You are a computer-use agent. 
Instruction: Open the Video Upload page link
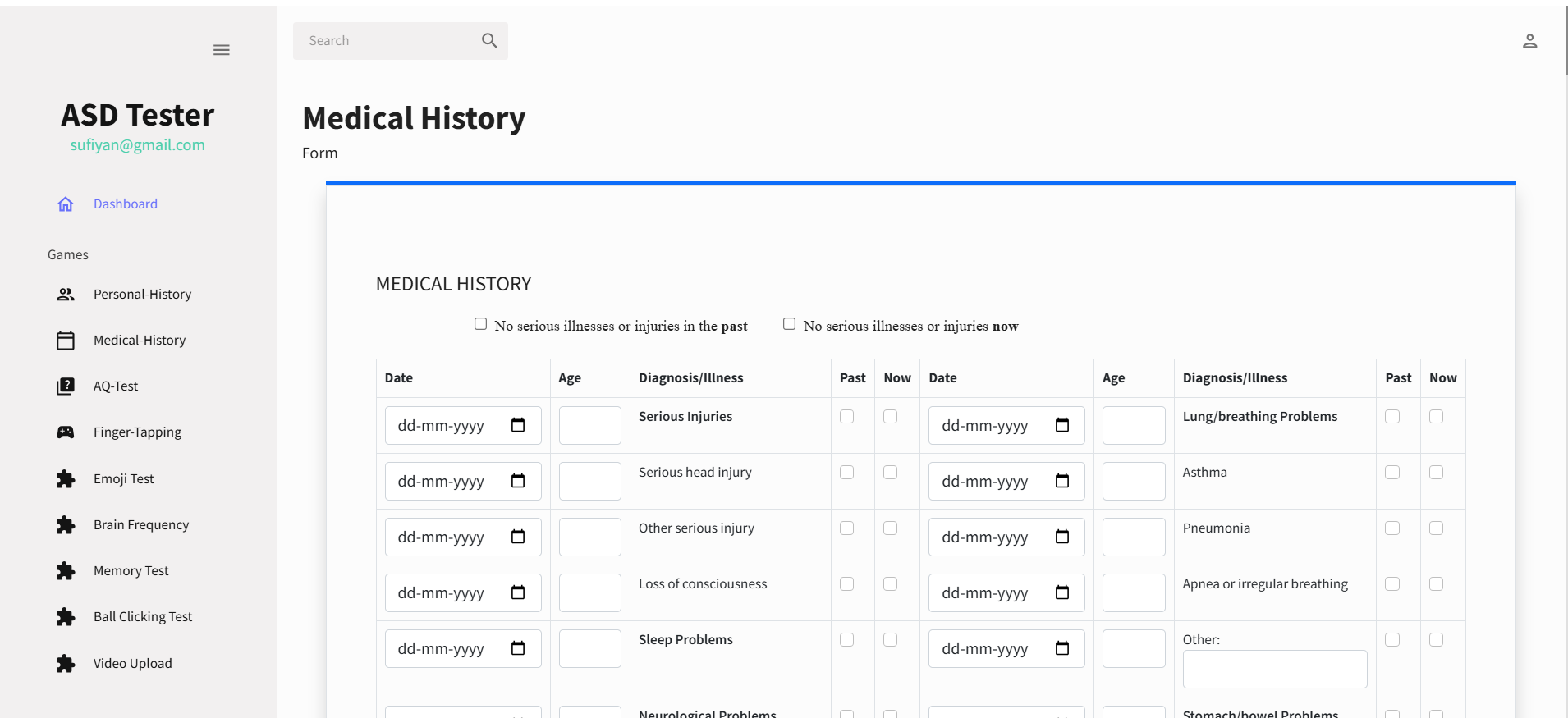tap(133, 664)
